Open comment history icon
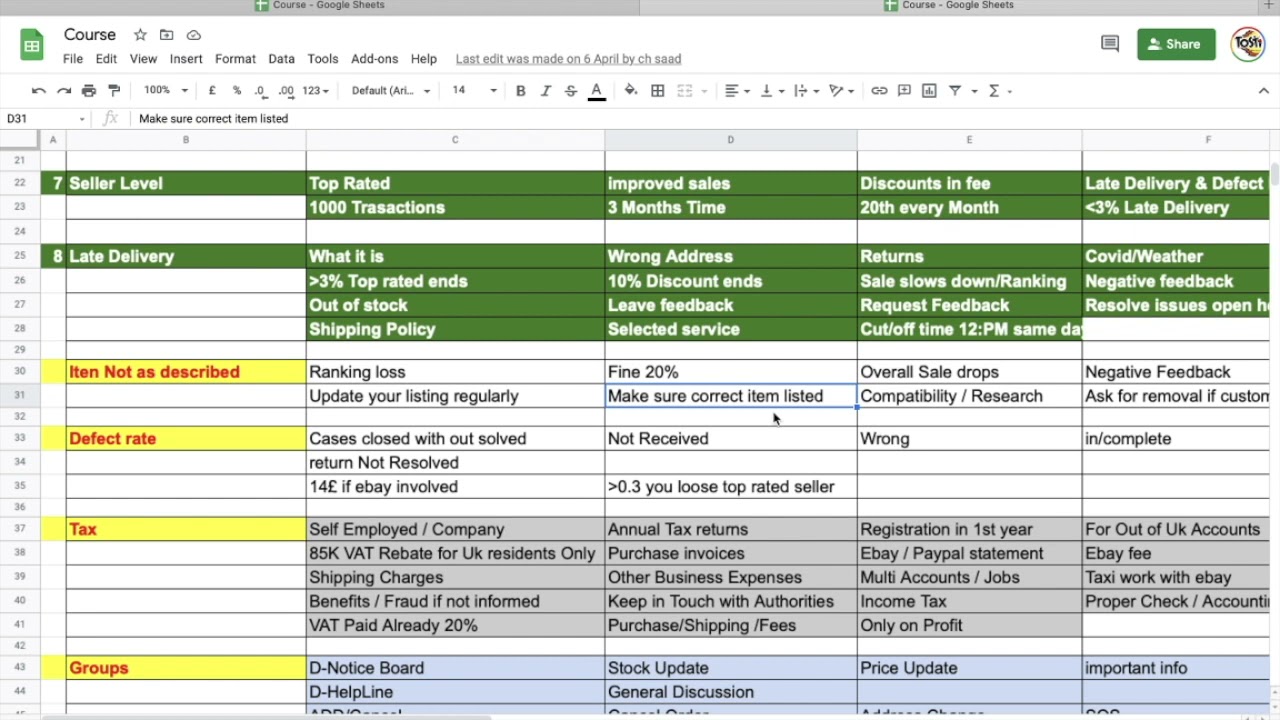This screenshot has width=1280, height=720. (1110, 44)
